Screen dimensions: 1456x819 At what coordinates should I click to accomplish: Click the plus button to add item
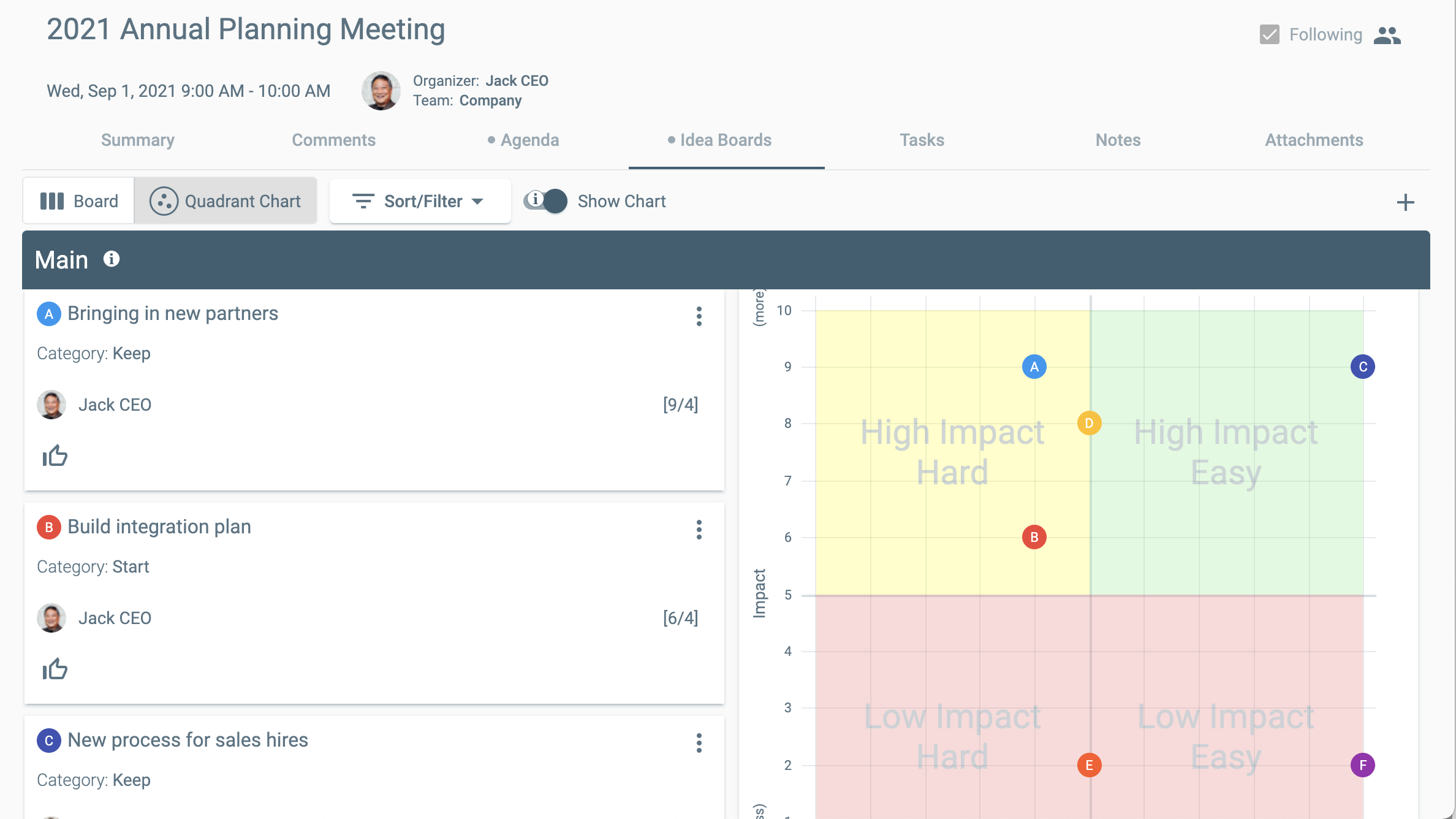point(1405,200)
